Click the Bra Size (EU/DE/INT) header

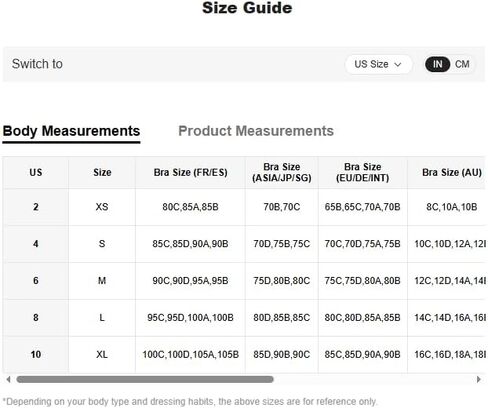point(363,173)
